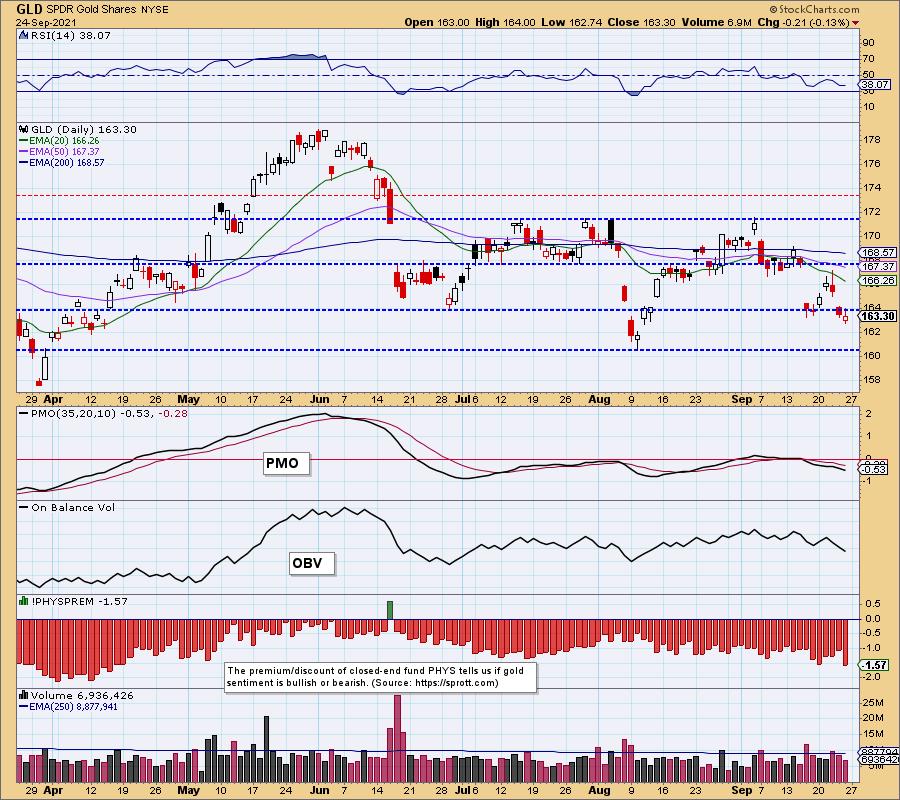This screenshot has width=900, height=800.
Task: Click the On Balance Vol label
Action: coord(67,508)
